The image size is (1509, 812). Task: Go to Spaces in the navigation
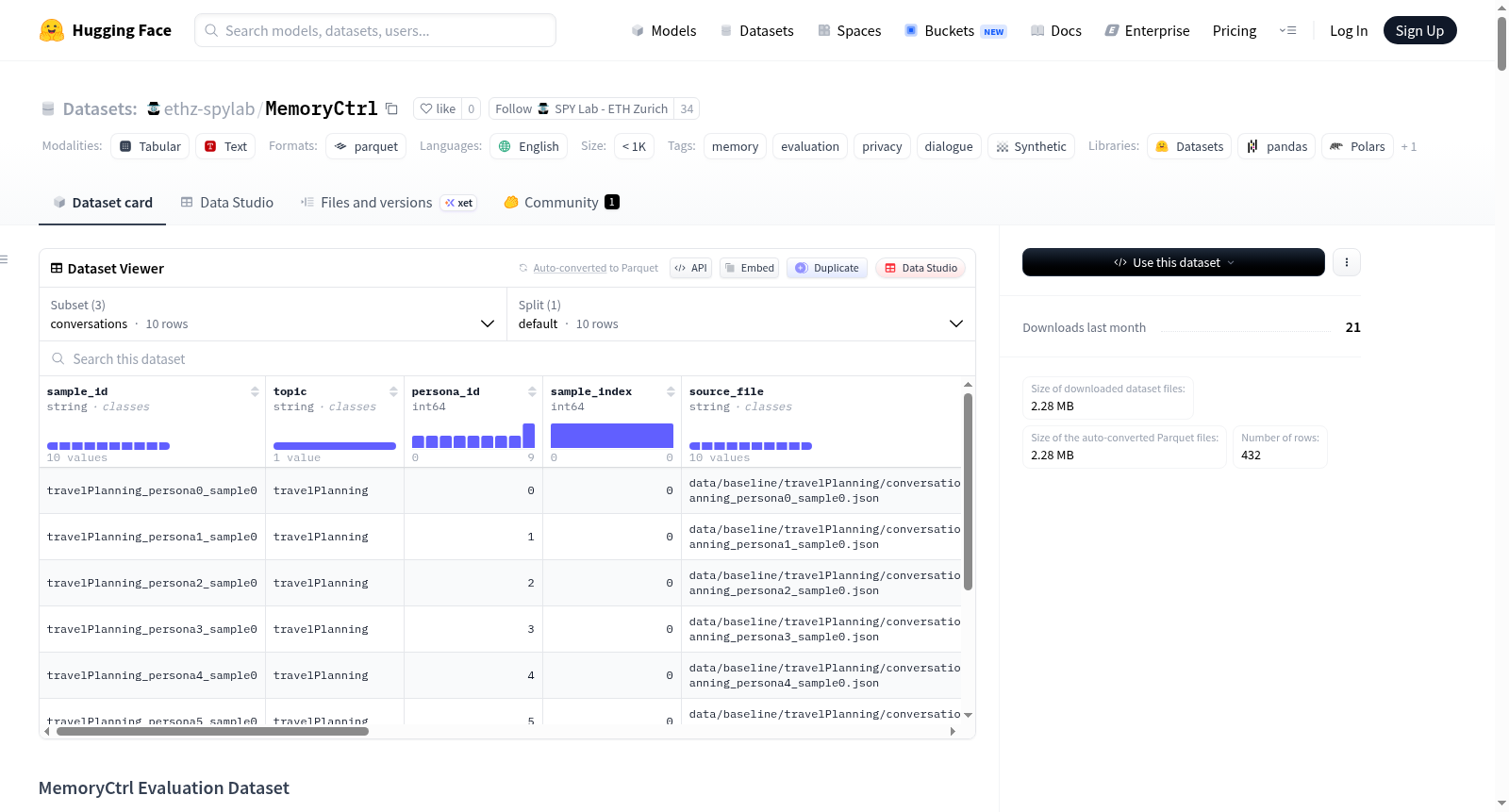pos(849,30)
